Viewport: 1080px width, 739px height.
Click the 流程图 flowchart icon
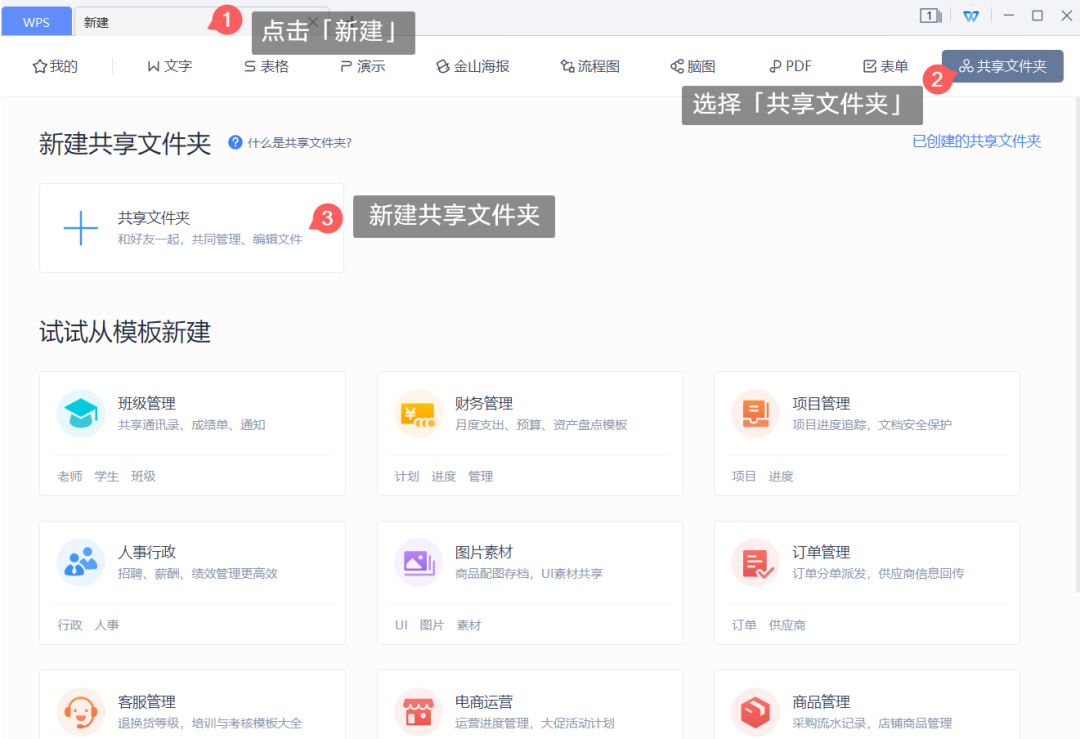pyautogui.click(x=568, y=66)
